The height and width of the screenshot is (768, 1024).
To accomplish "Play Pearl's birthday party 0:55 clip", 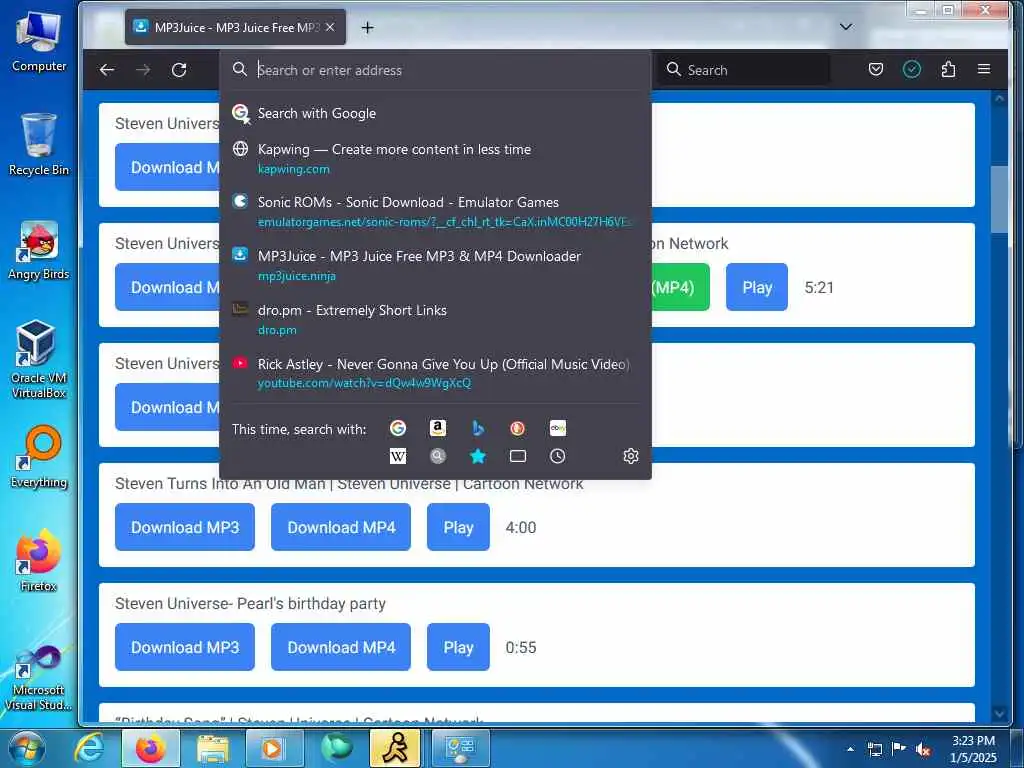I will click(458, 647).
